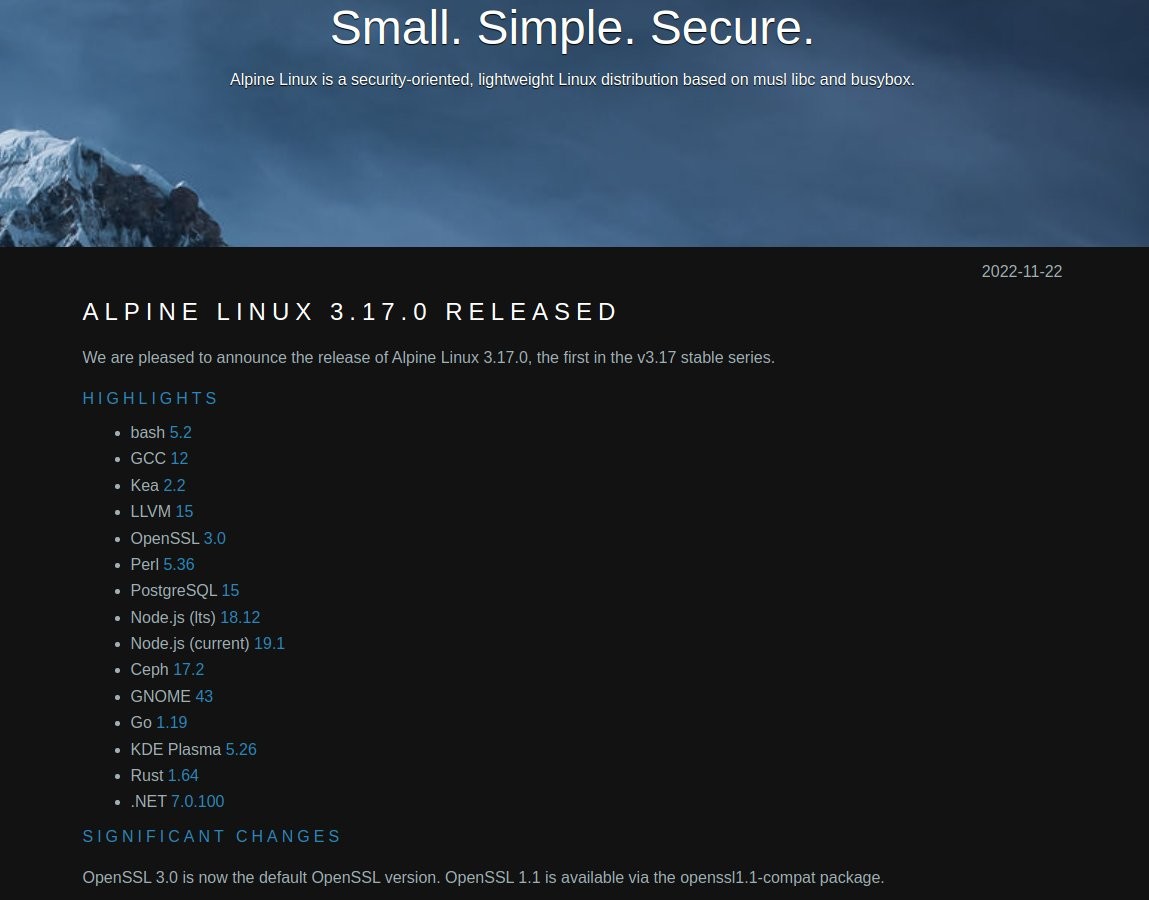Viewport: 1149px width, 900px height.
Task: Open the Node.js lts 18.12 link
Action: point(240,617)
